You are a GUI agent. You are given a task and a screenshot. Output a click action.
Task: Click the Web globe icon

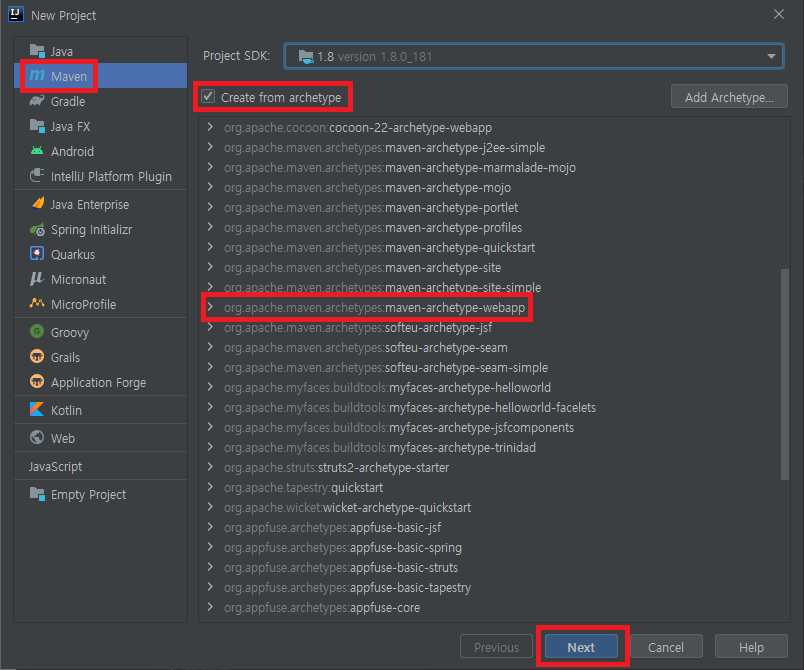pos(37,437)
